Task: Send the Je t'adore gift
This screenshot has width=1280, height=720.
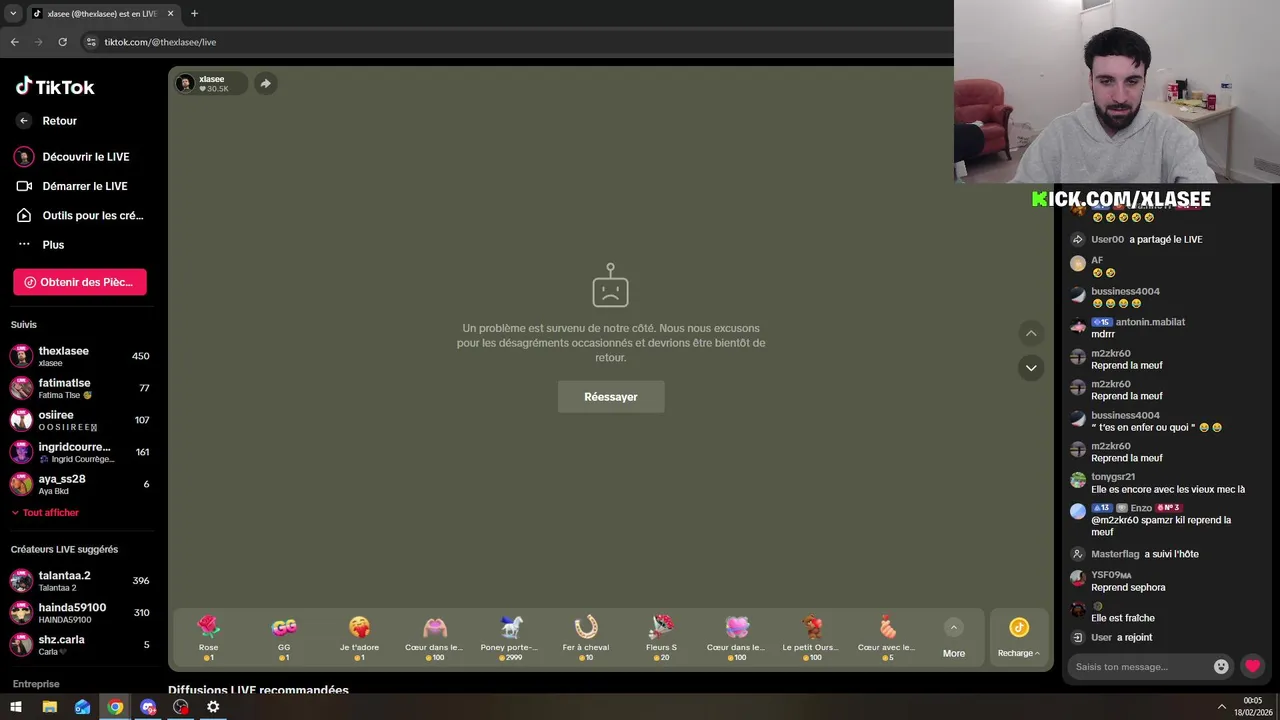Action: click(x=359, y=637)
